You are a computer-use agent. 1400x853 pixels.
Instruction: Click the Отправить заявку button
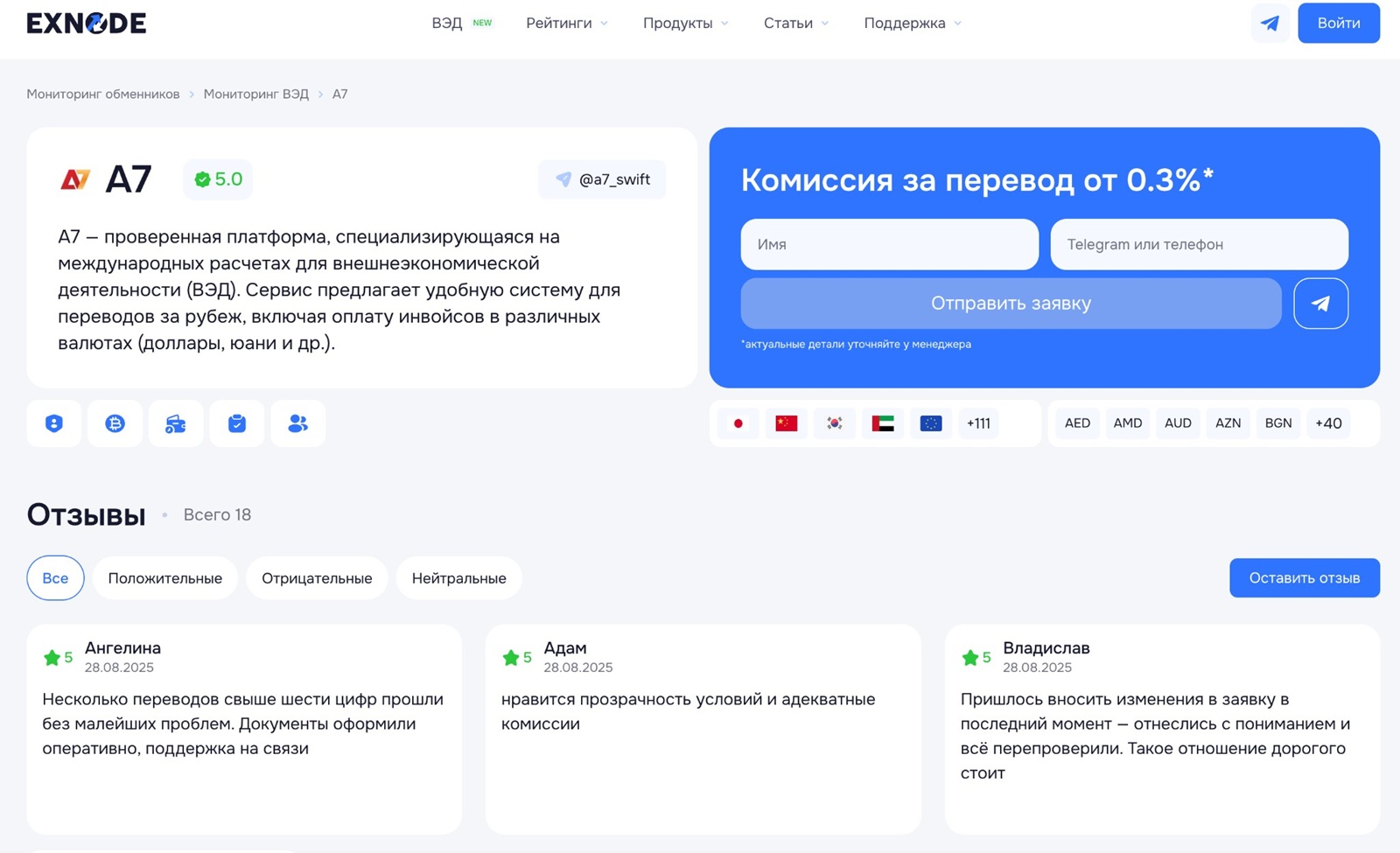(1011, 304)
